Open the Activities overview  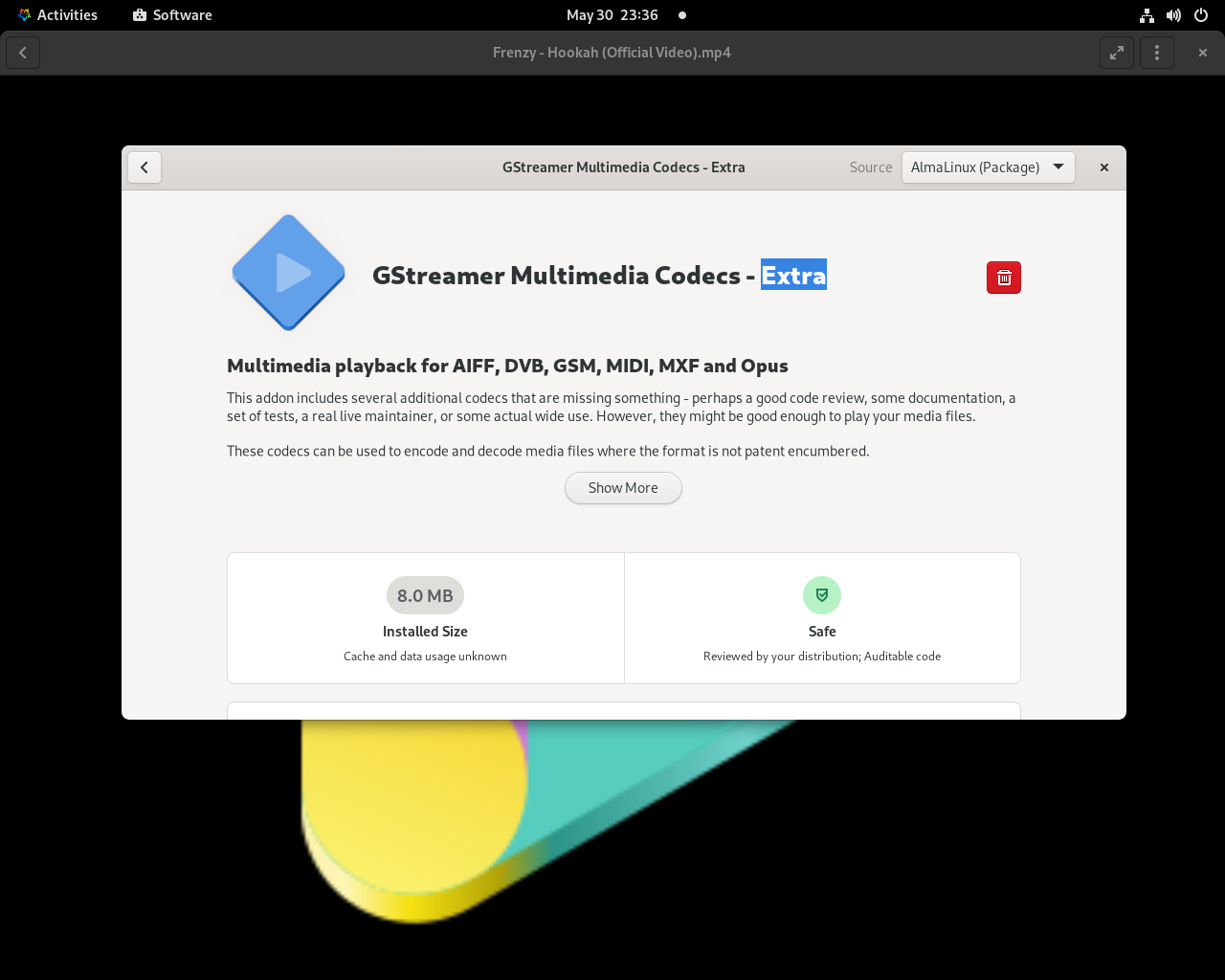[x=57, y=15]
